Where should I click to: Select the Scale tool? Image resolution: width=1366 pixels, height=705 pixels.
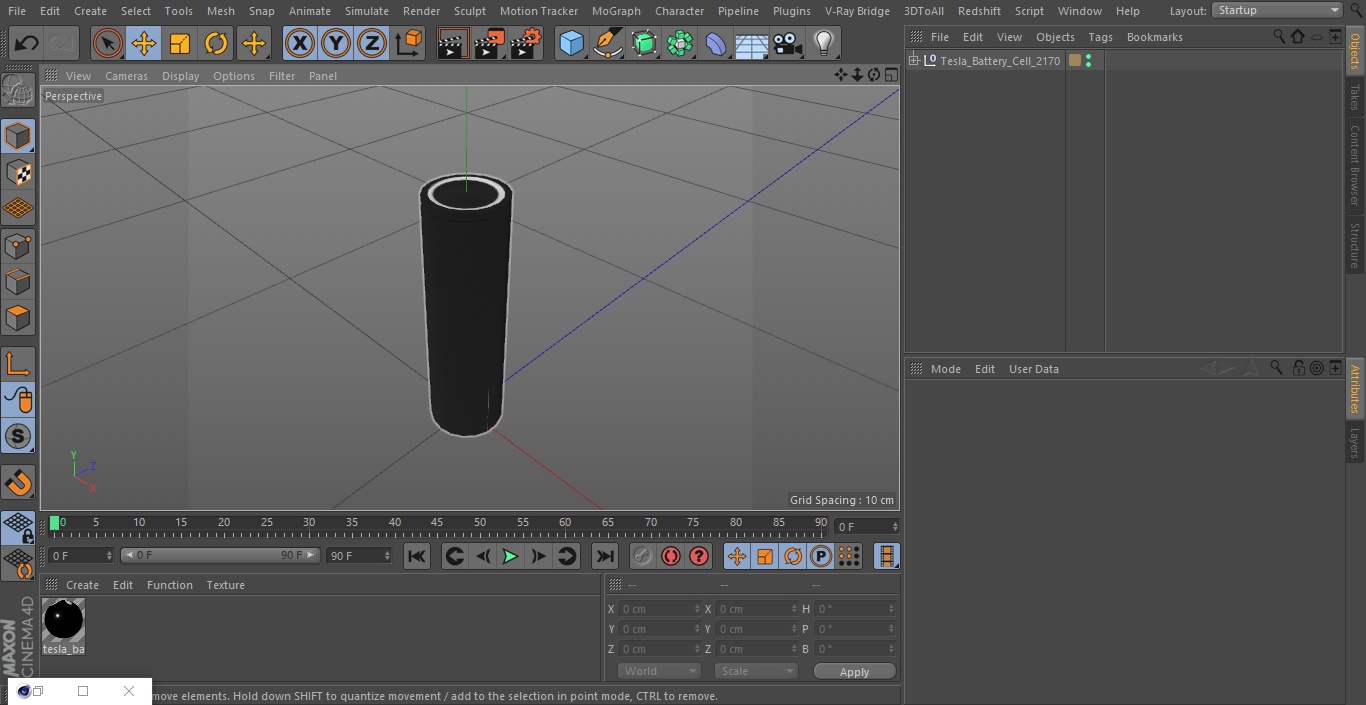coord(180,43)
